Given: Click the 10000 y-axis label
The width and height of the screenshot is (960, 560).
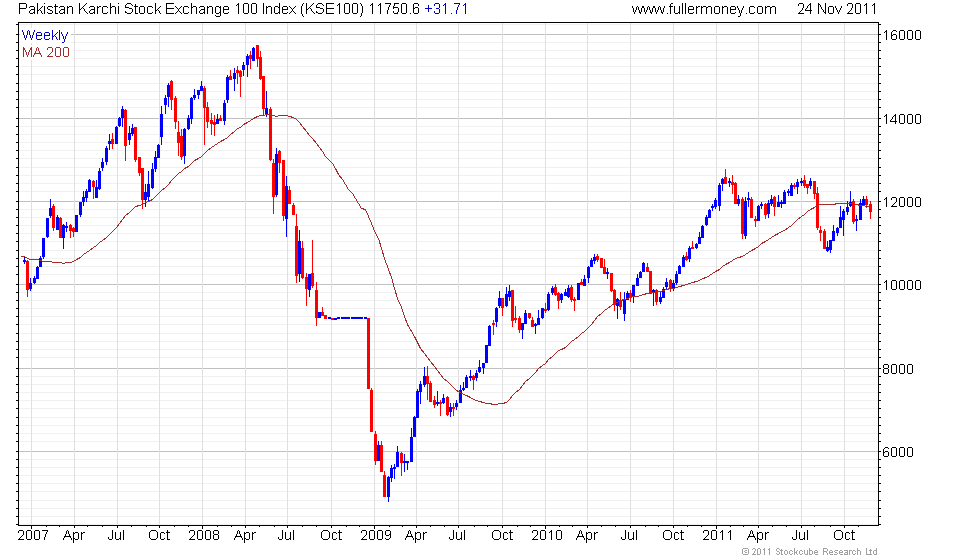Looking at the screenshot, I should point(901,285).
